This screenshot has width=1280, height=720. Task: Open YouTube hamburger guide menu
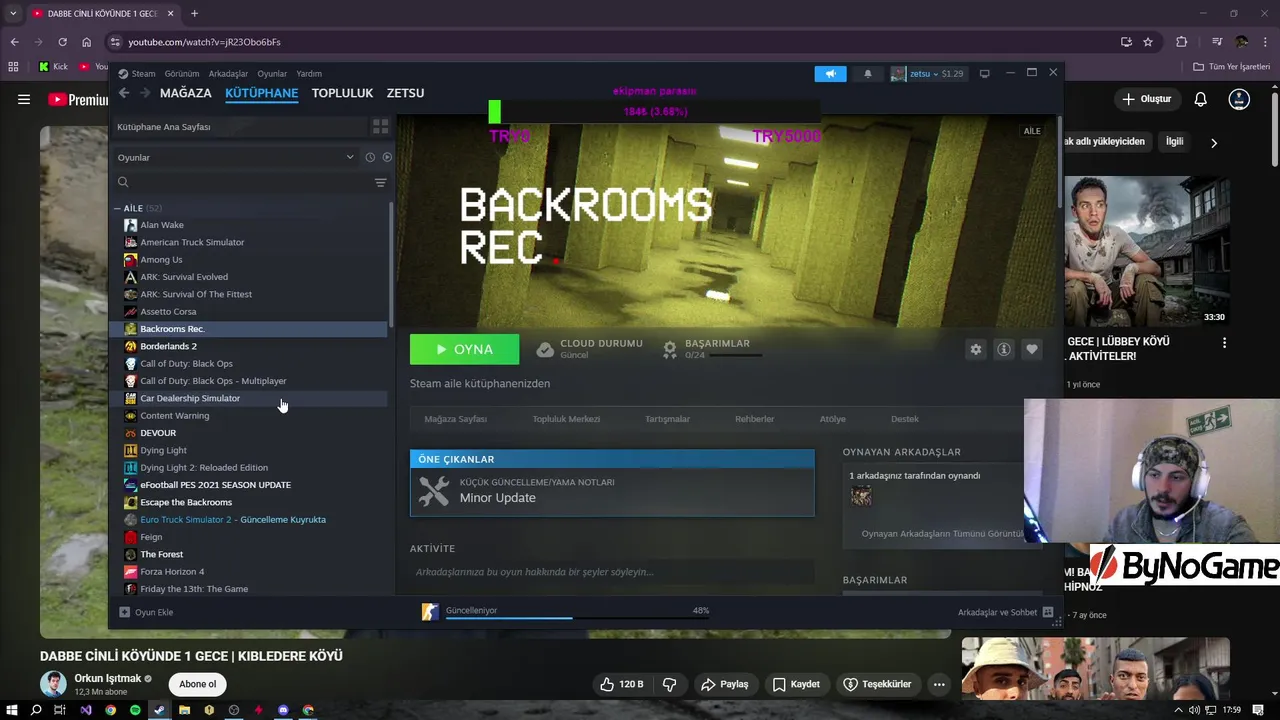24,99
